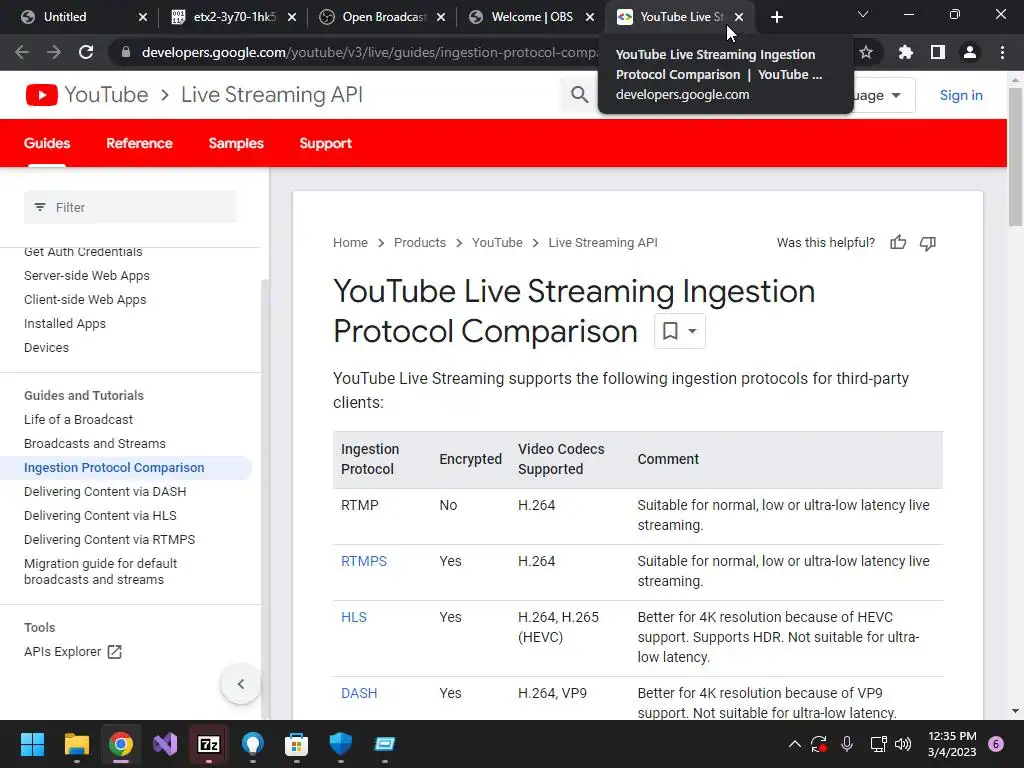Switch to the Samples tab
Viewport: 1024px width, 768px height.
pos(236,143)
